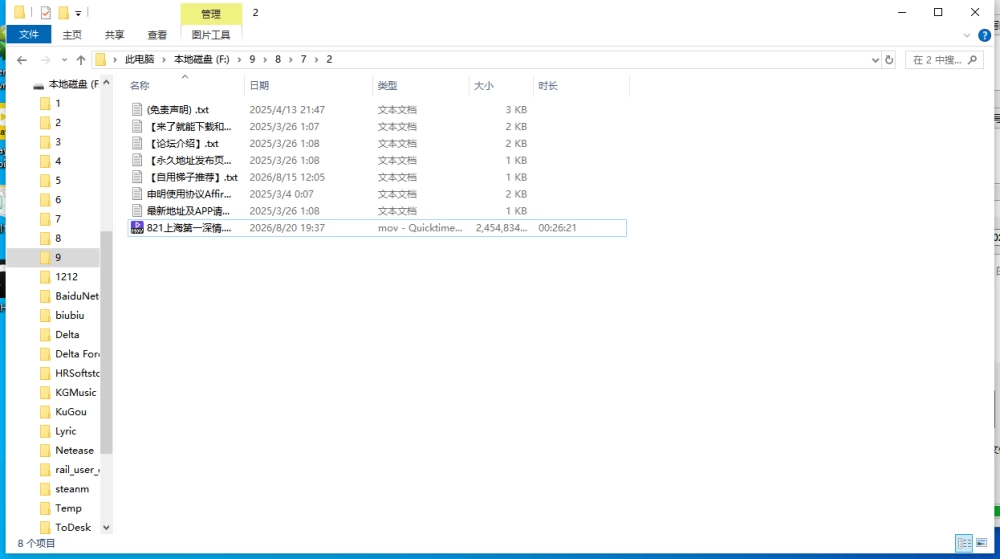Open KGMusic folder in the navigation tree
The height and width of the screenshot is (559, 1000).
[75, 393]
